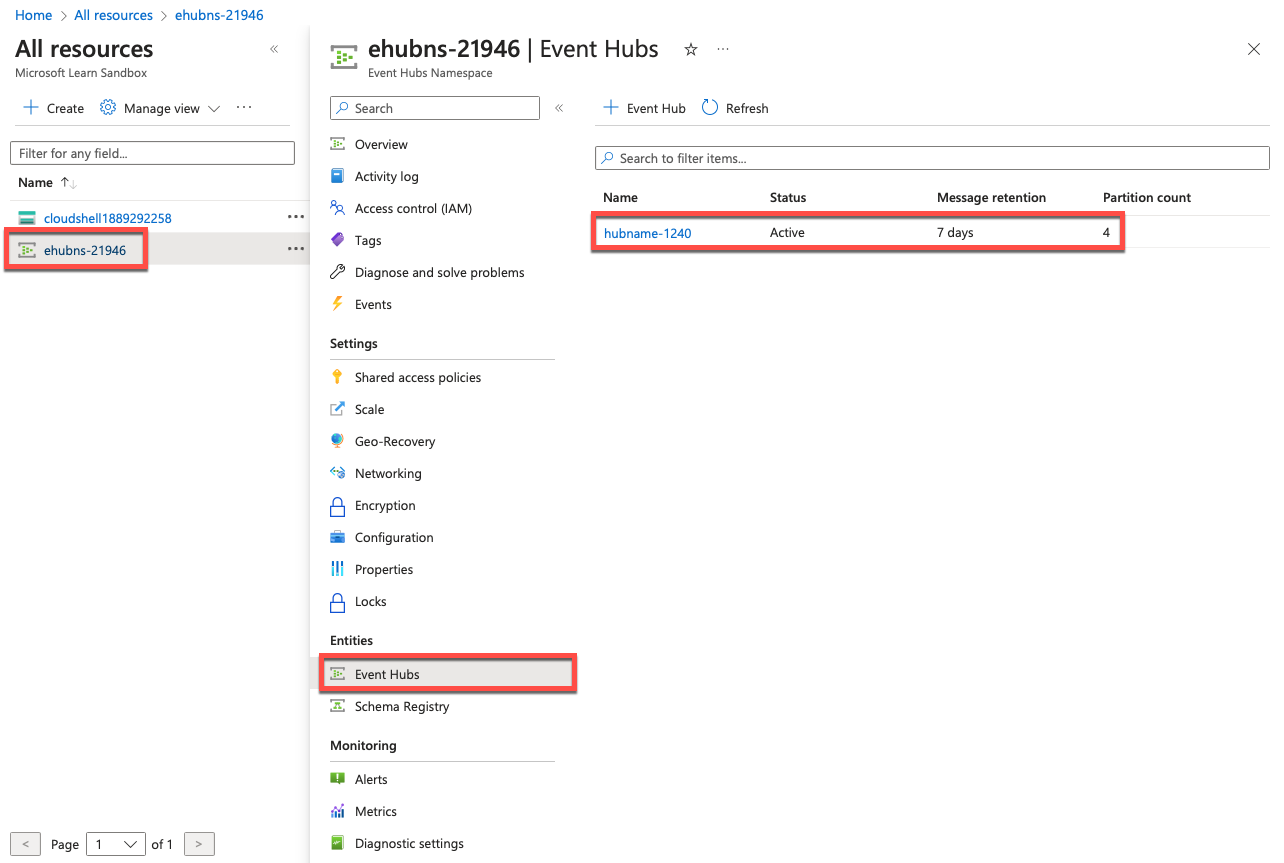
Task: Close the Event Hubs blade
Action: click(x=1253, y=49)
